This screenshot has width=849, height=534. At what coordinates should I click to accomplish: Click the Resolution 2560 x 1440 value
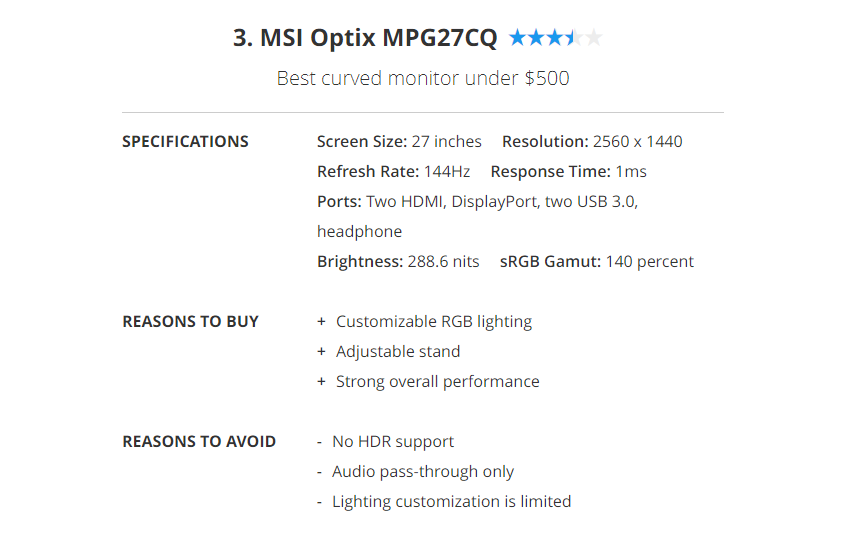[637, 142]
